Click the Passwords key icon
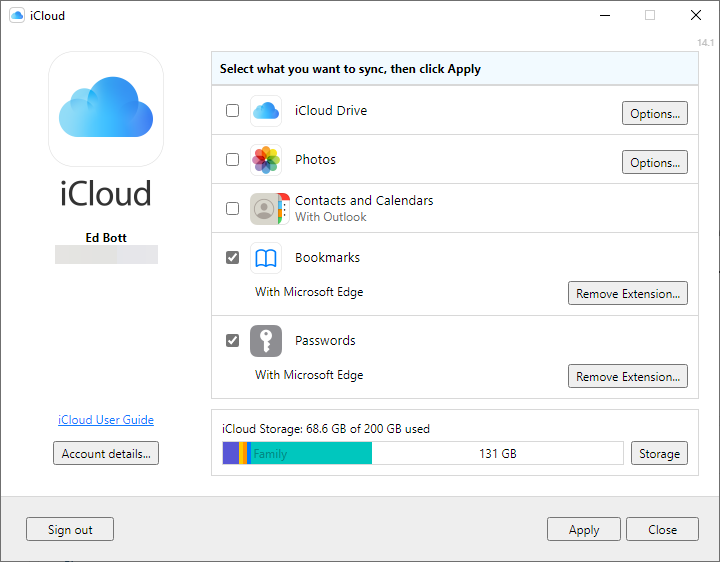The image size is (720, 562). (266, 341)
